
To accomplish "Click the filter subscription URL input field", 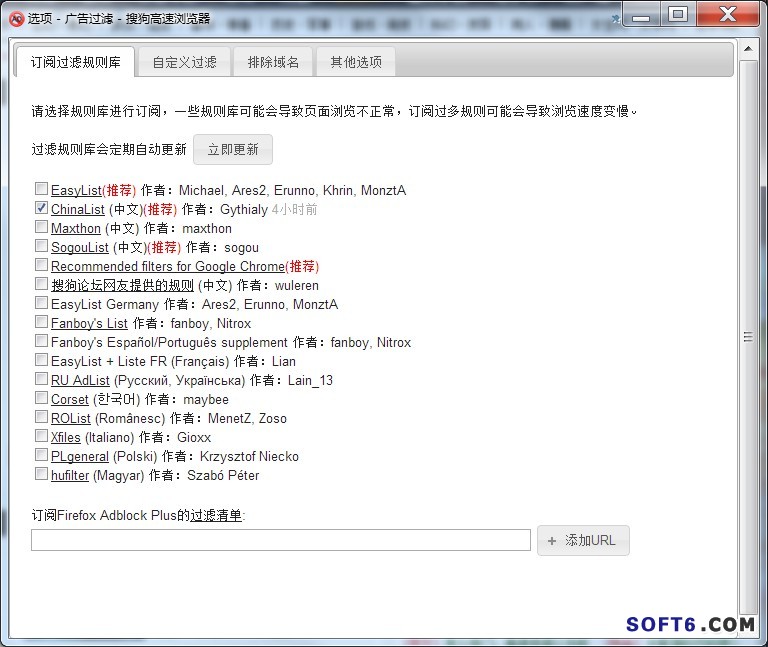I will click(x=280, y=540).
